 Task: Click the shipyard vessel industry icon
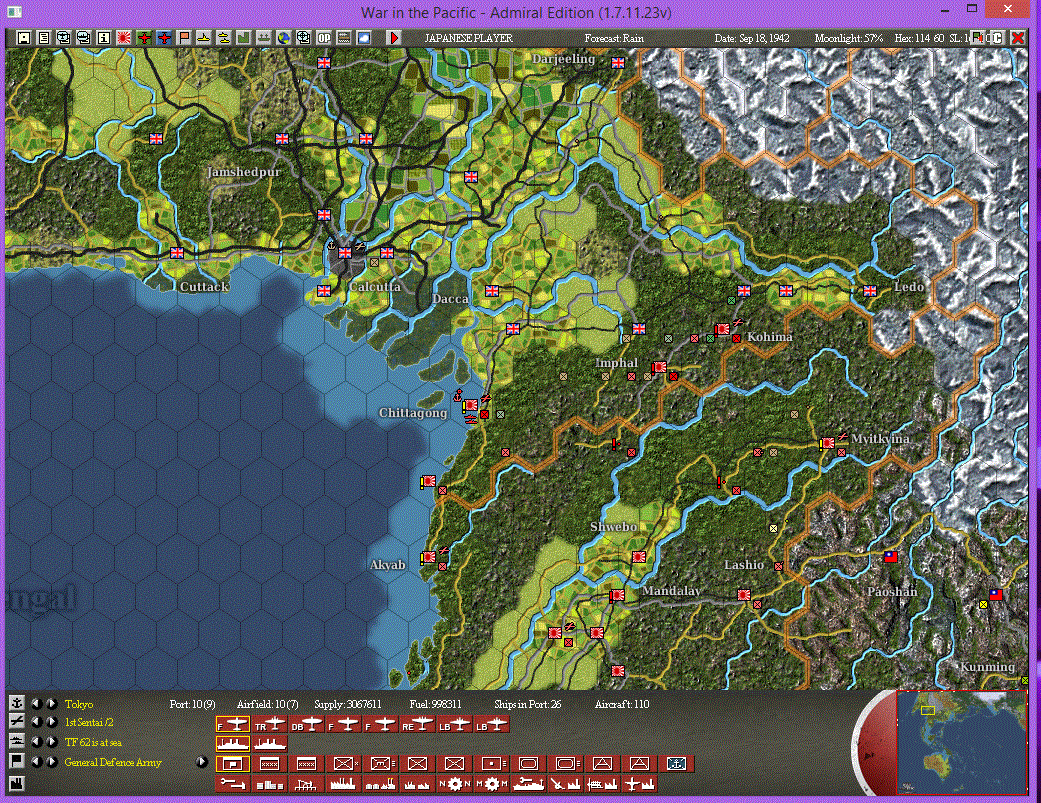point(528,784)
